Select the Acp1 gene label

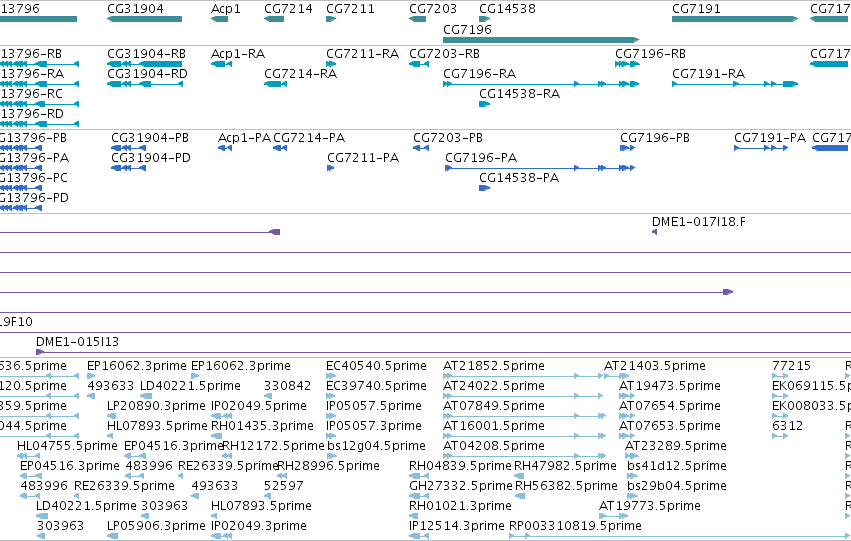click(x=226, y=9)
